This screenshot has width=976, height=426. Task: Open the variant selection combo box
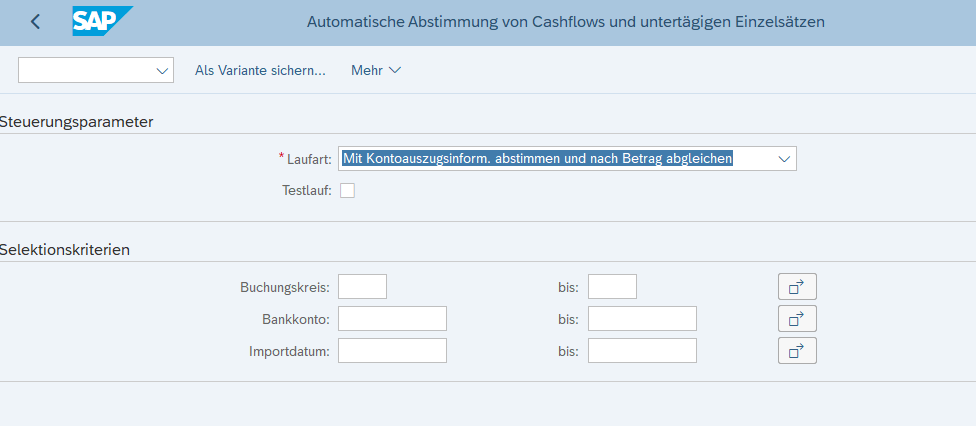pos(96,70)
